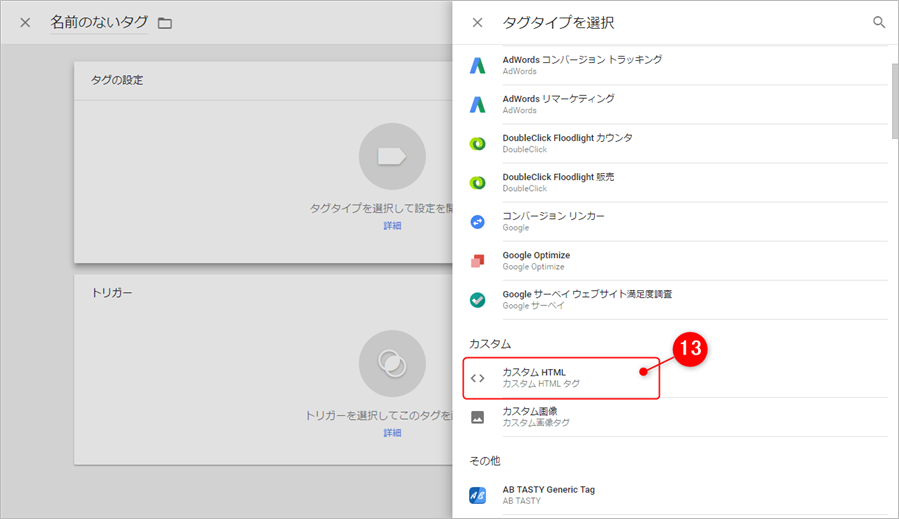Screen dimensions: 899x519
Task: Select AB TASTY Generic Tag
Action: (x=678, y=495)
